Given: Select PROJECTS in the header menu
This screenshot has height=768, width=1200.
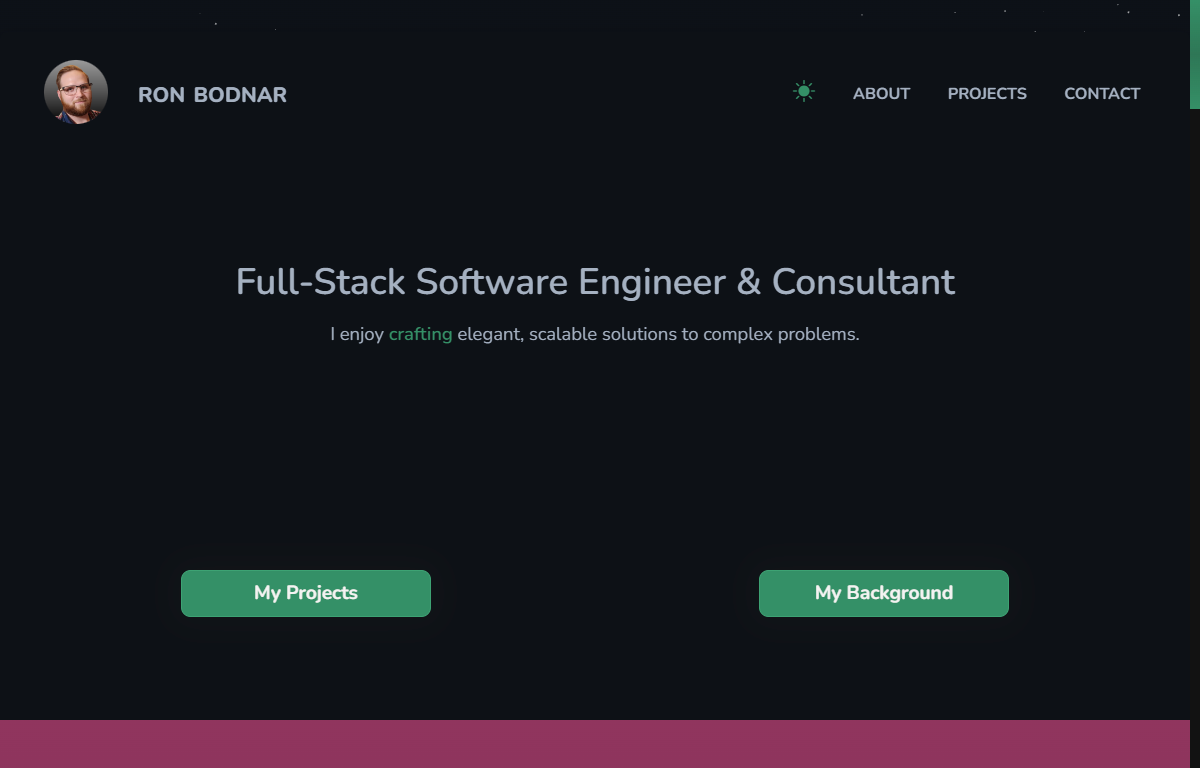Looking at the screenshot, I should (987, 93).
